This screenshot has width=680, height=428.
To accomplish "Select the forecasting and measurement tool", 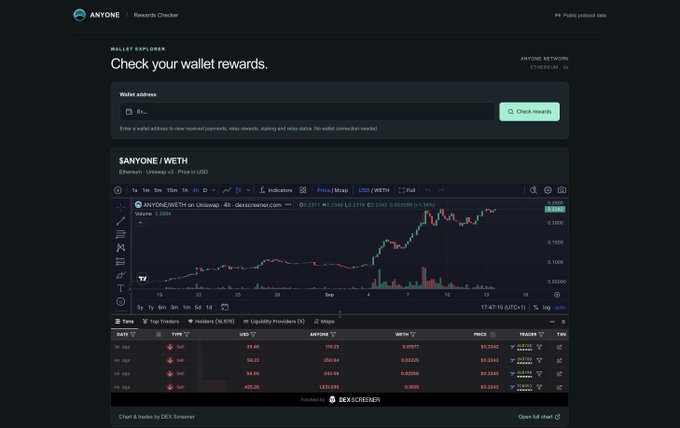I will click(121, 261).
